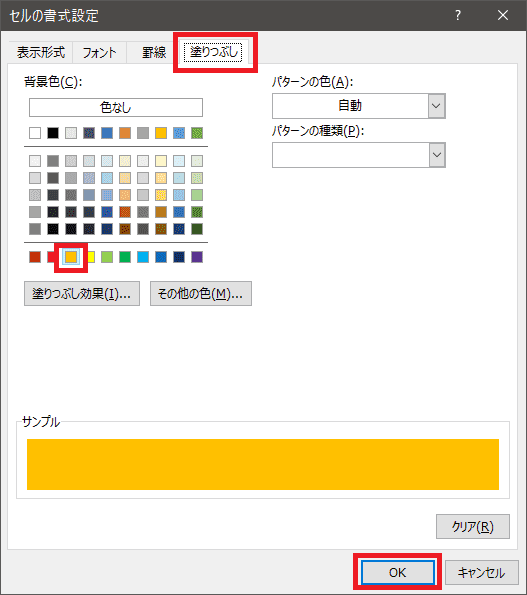The width and height of the screenshot is (527, 595).
Task: Expand the パターンの色 dropdown showing 自動
Action: (x=359, y=106)
